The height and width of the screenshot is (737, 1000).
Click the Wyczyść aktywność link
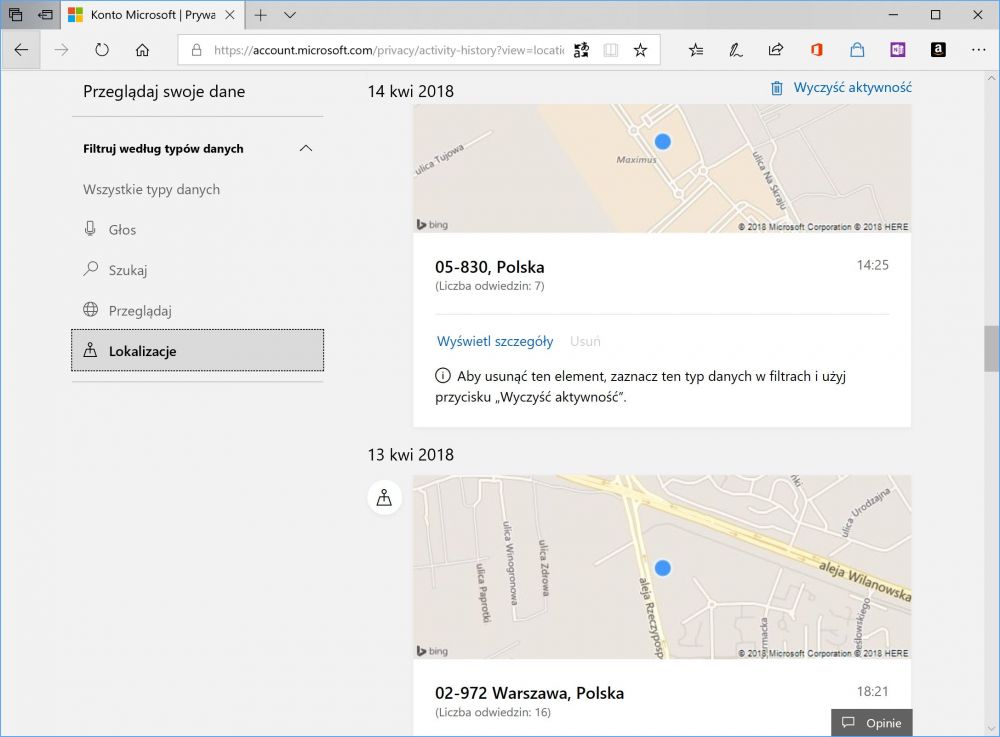pyautogui.click(x=853, y=87)
